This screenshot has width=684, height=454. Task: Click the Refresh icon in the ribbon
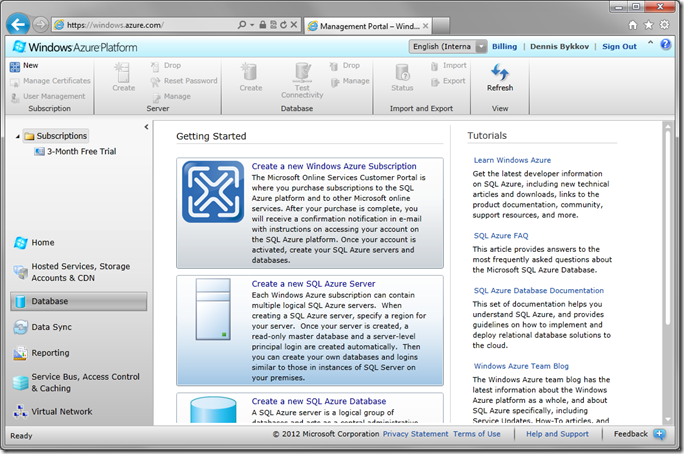point(500,72)
